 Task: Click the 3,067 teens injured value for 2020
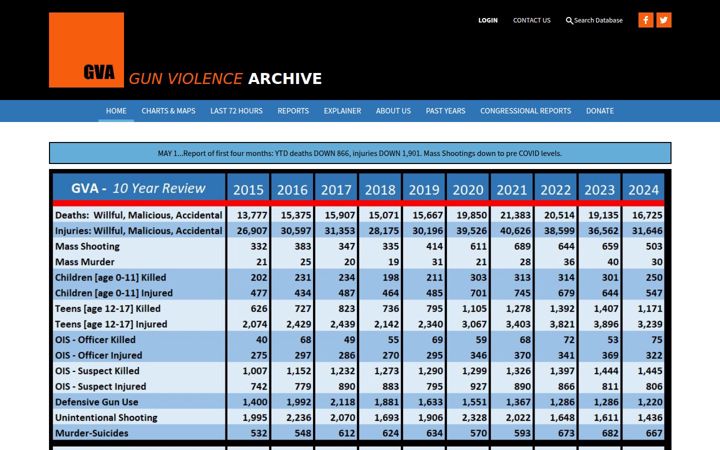pos(474,325)
